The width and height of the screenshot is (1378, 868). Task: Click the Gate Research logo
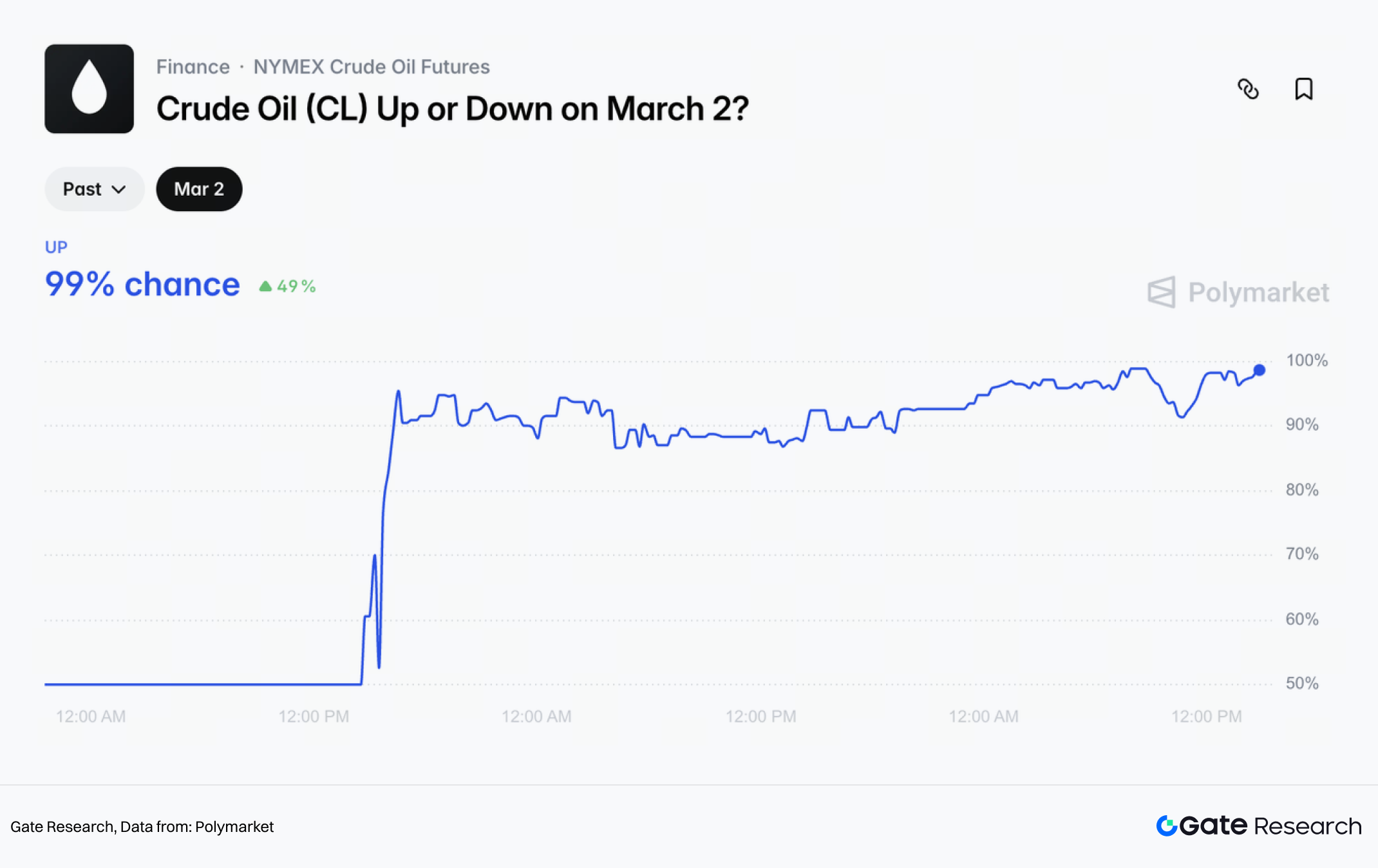pyautogui.click(x=1258, y=826)
